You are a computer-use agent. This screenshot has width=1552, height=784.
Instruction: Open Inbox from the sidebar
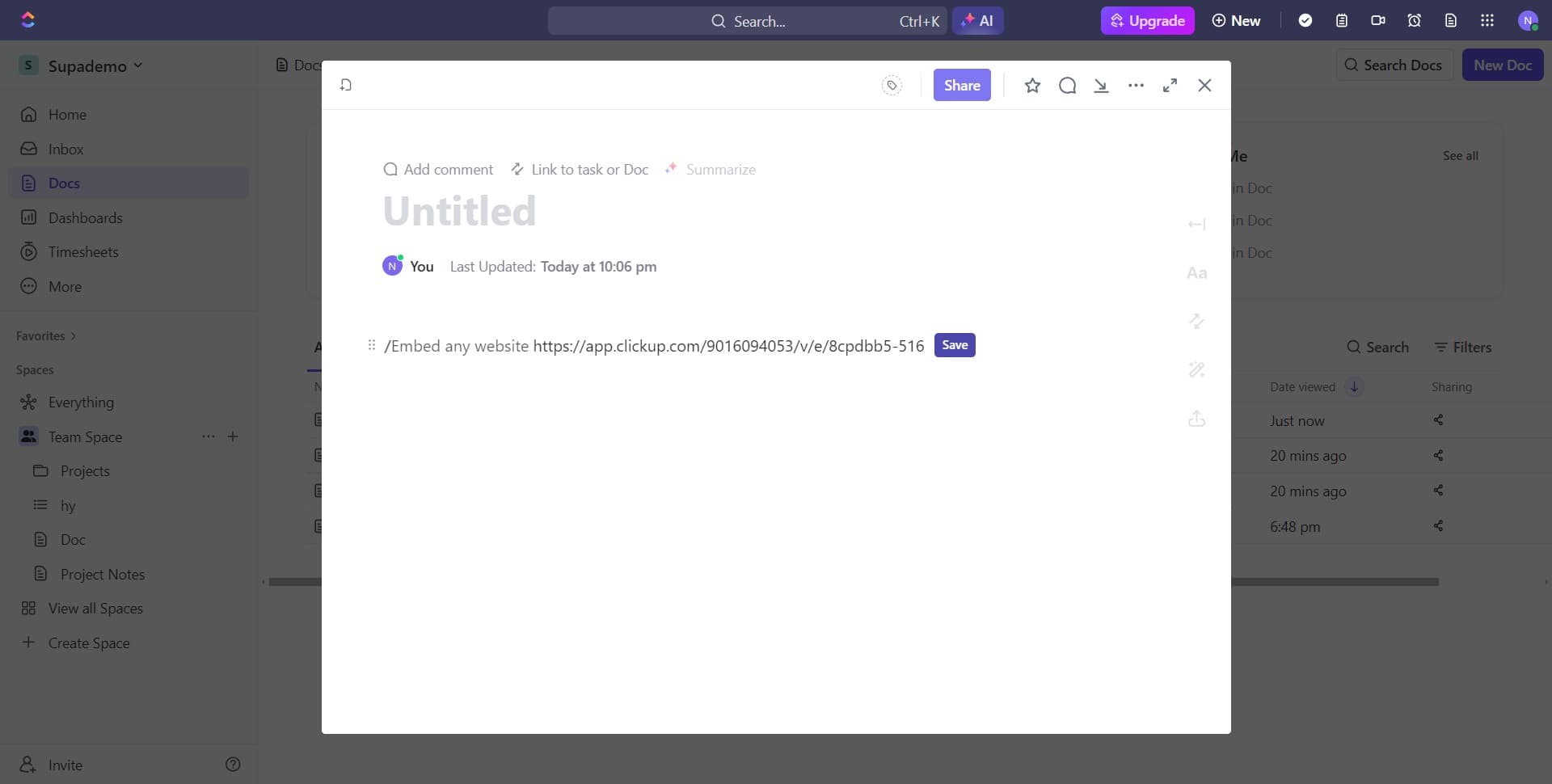(x=66, y=149)
